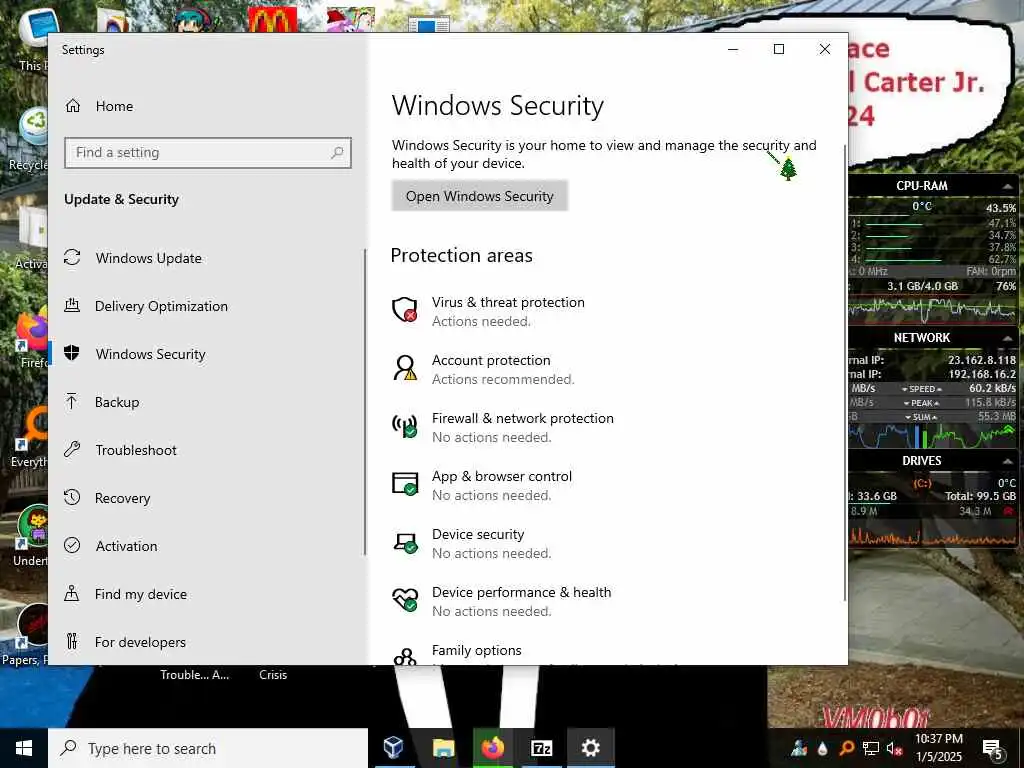Image resolution: width=1024 pixels, height=768 pixels.
Task: Open the network tray icon
Action: click(x=871, y=748)
